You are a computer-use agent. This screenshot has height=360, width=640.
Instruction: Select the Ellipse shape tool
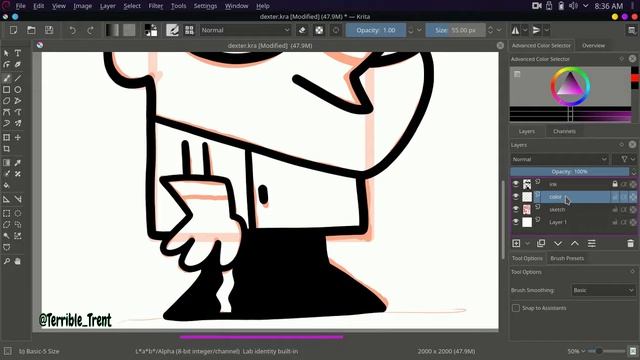pyautogui.click(x=18, y=89)
